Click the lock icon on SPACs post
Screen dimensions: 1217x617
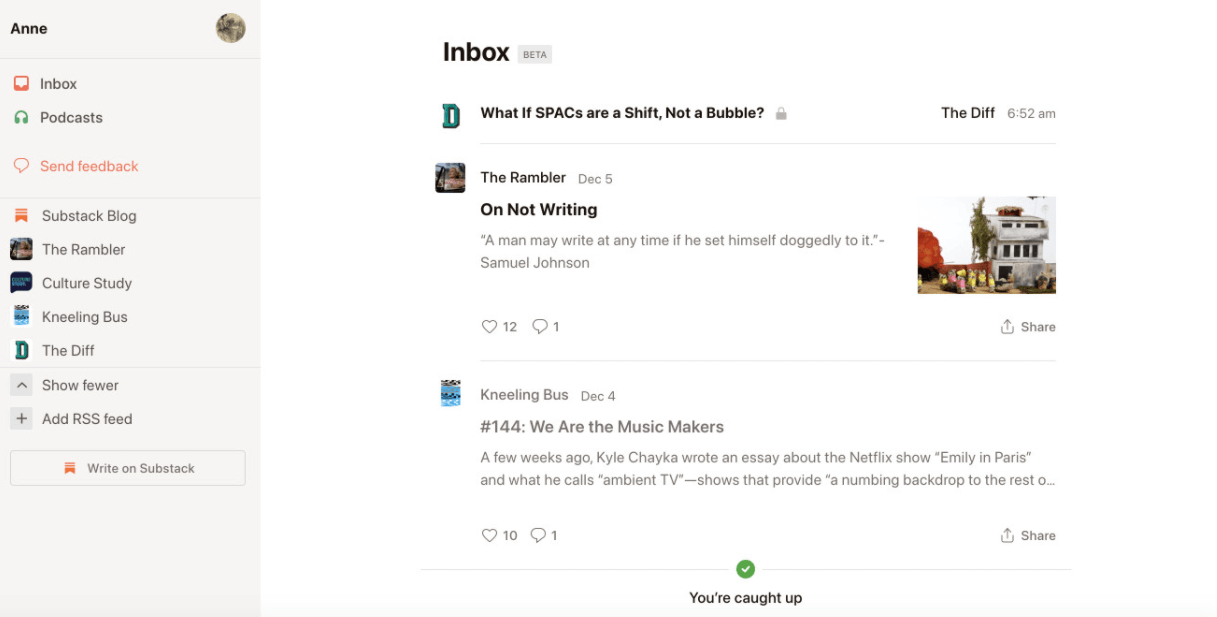(x=781, y=113)
